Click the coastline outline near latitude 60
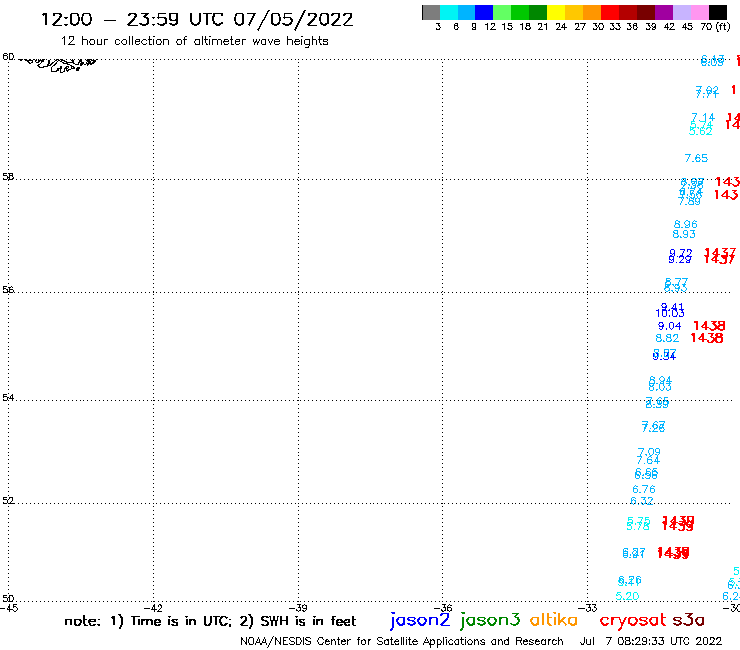Screen dimensions: 740x650 [58, 65]
